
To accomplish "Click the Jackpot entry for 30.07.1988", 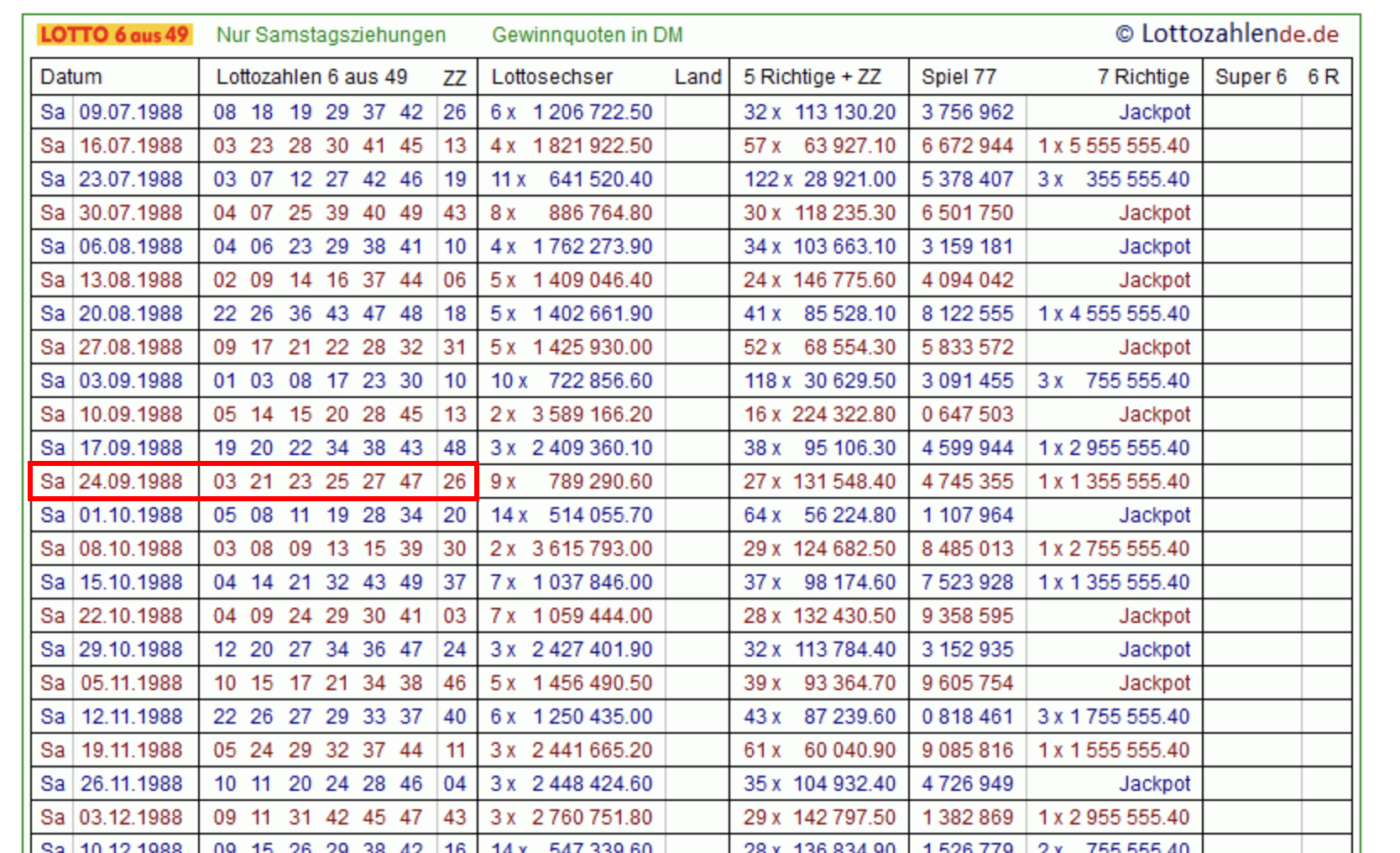I will (x=1154, y=212).
